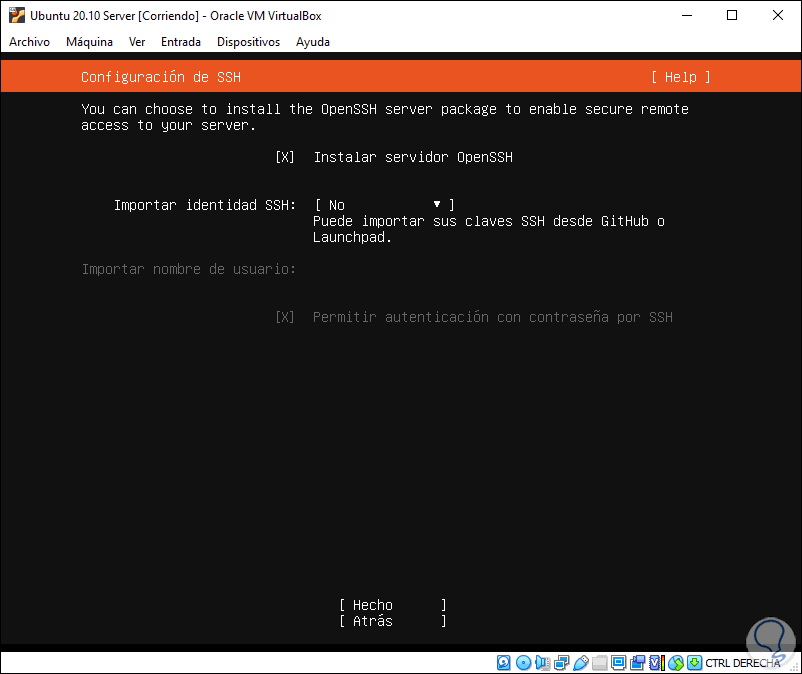Click the VirtualBox icon in the title bar
This screenshot has height=674, width=802.
pos(16,15)
